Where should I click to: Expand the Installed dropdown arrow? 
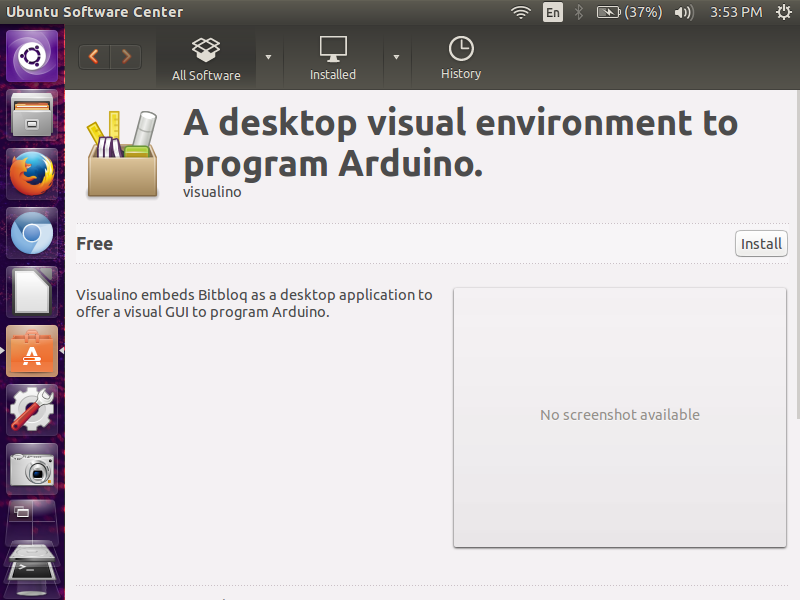coord(396,57)
